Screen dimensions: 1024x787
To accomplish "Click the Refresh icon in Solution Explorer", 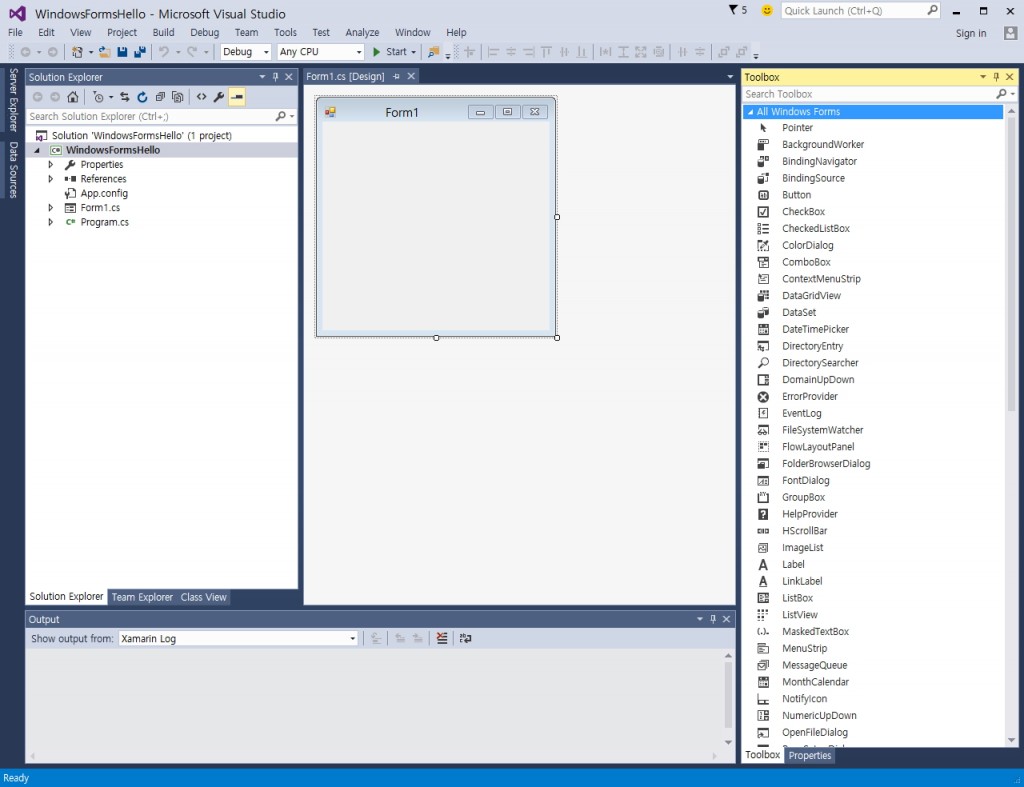I will click(x=142, y=97).
